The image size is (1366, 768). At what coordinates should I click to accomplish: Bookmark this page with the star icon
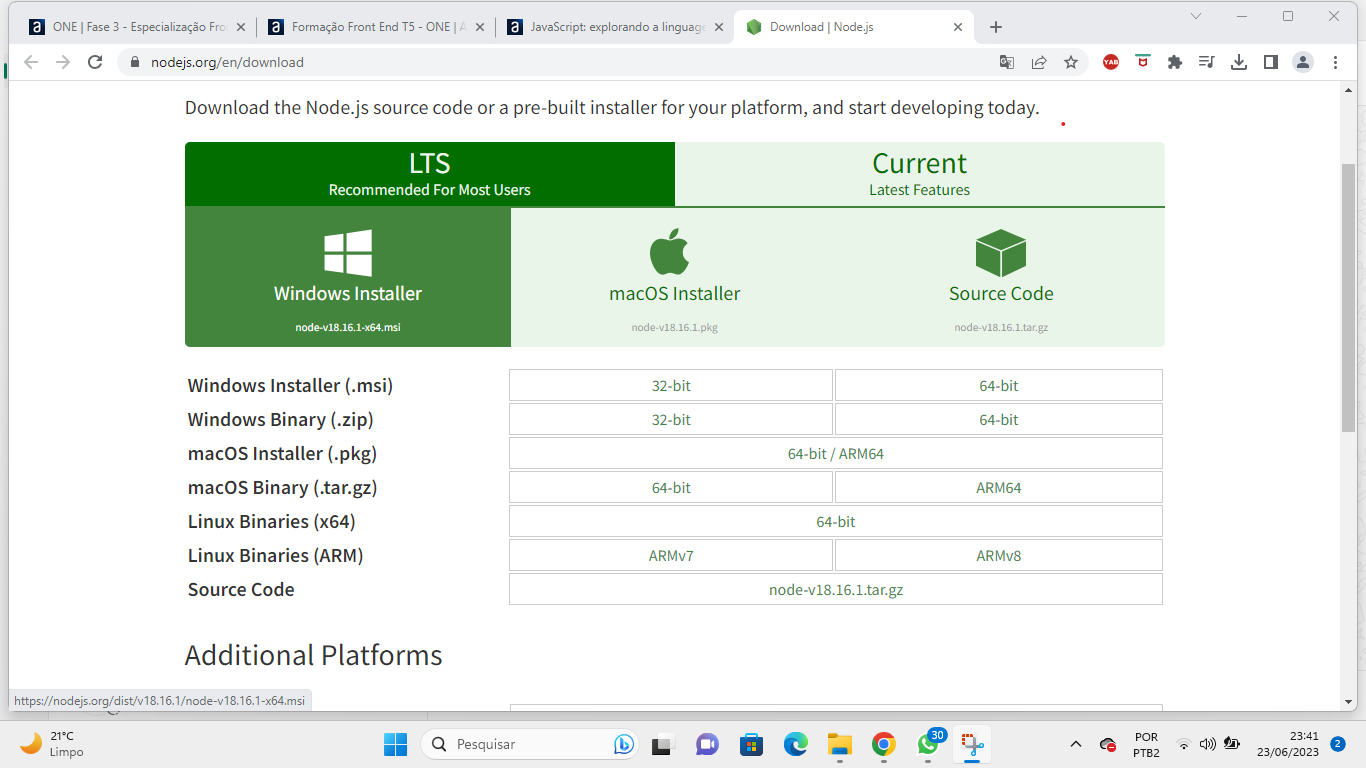click(1071, 62)
